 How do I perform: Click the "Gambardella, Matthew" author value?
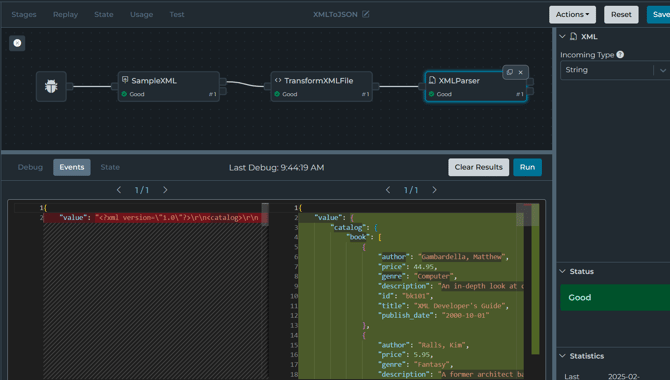click(x=461, y=256)
